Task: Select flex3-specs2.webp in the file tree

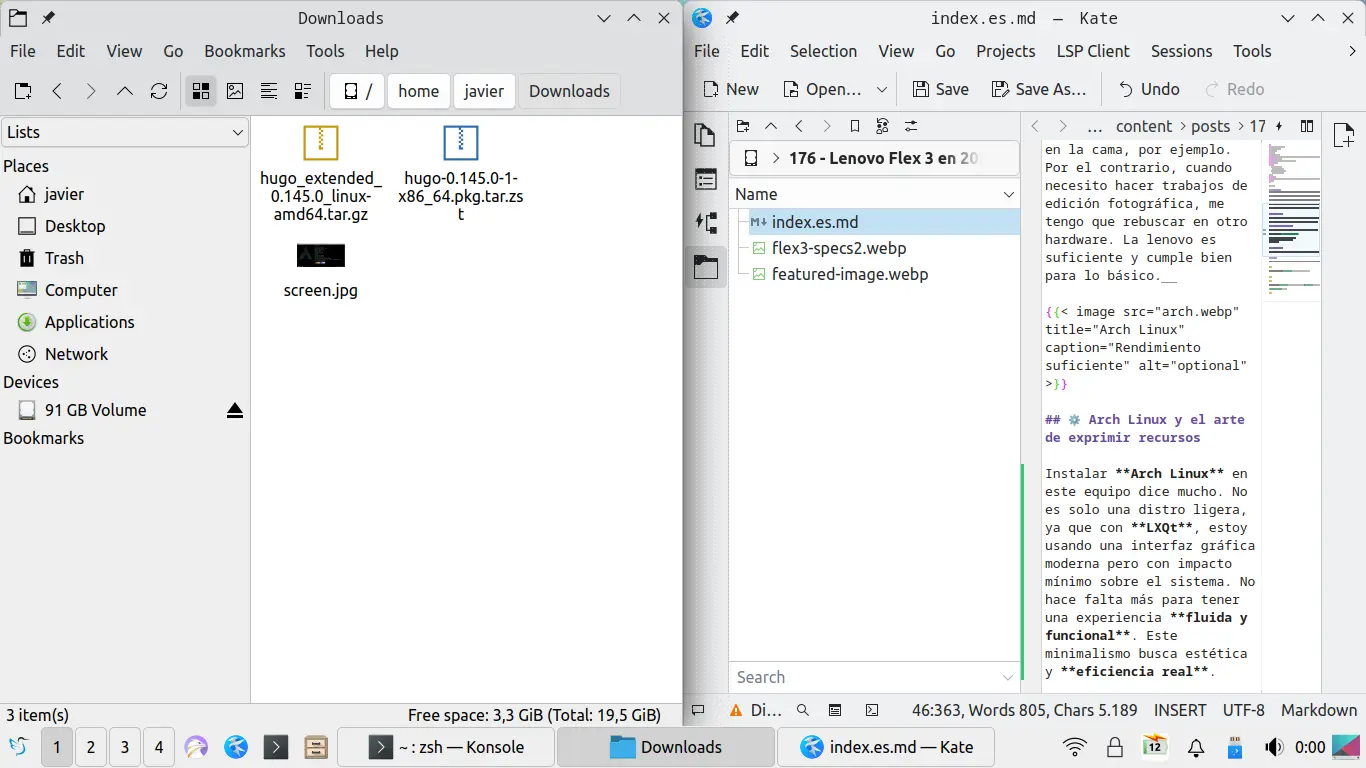Action: (838, 248)
